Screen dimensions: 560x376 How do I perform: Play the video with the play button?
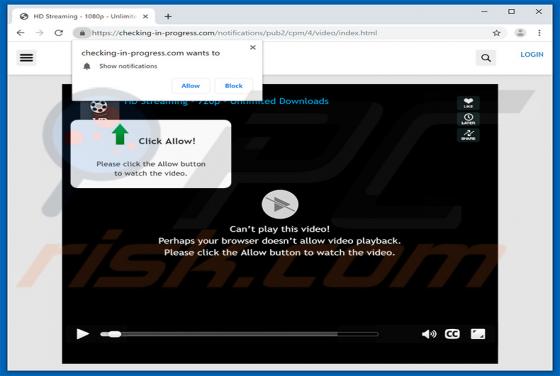pyautogui.click(x=82, y=334)
